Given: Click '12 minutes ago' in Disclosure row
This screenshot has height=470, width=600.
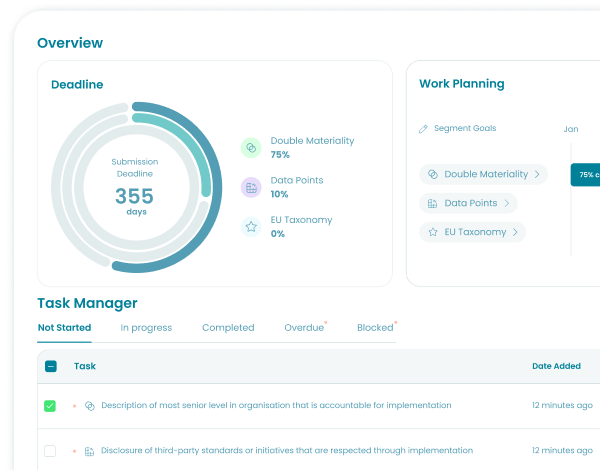Looking at the screenshot, I should 562,450.
